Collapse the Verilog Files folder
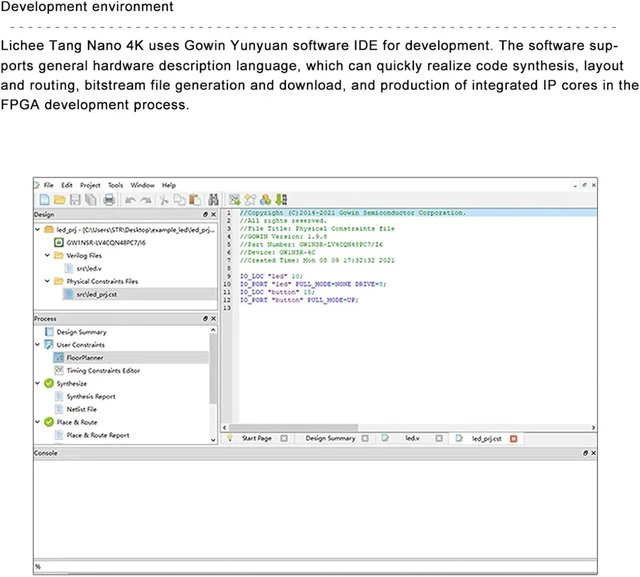 47,255
